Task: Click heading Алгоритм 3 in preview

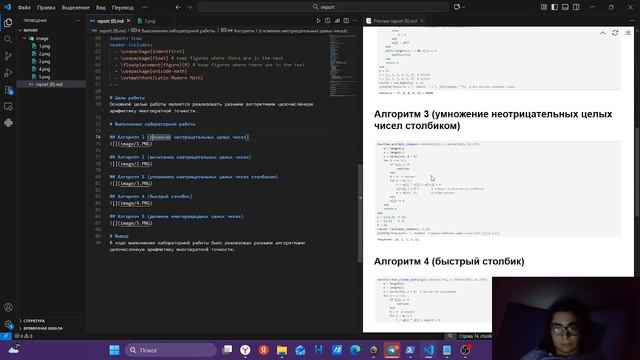Action: [x=493, y=120]
